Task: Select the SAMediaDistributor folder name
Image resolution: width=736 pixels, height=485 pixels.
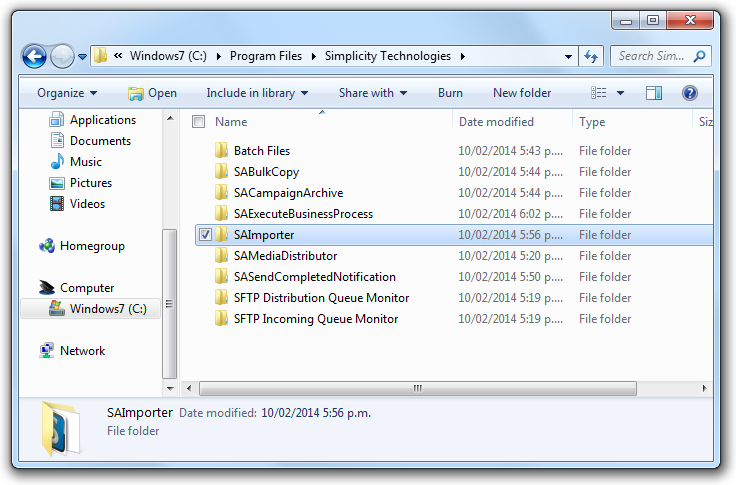Action: pos(285,256)
